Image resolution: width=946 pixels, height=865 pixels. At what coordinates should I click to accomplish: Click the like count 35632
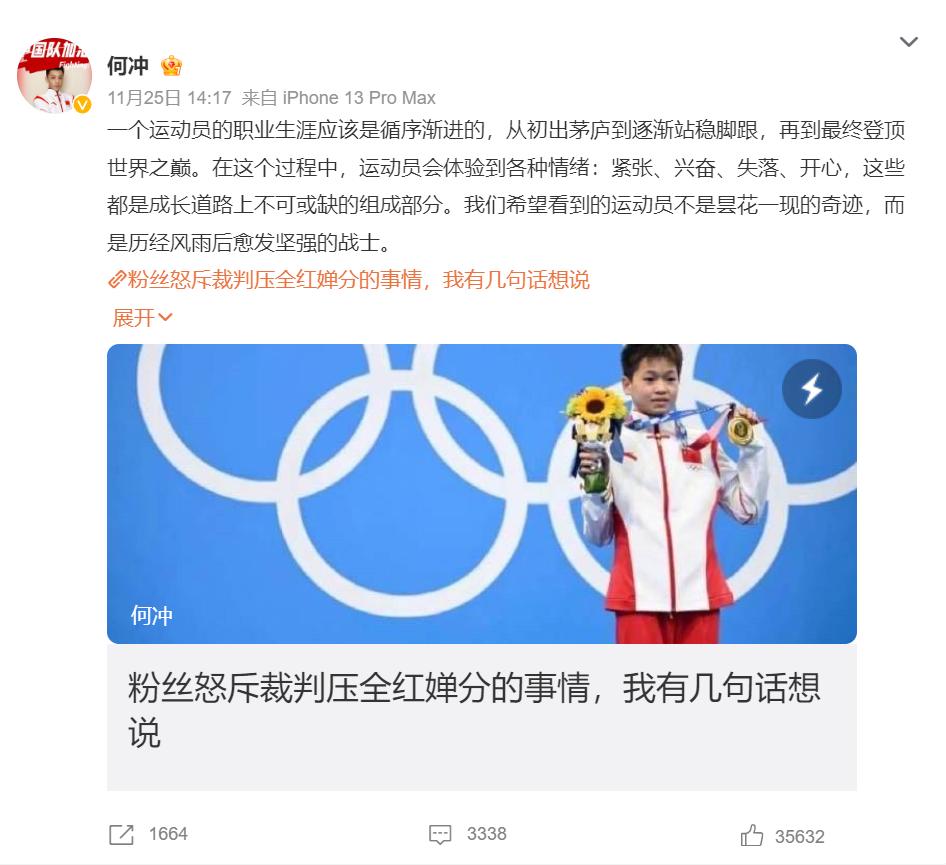(x=799, y=837)
